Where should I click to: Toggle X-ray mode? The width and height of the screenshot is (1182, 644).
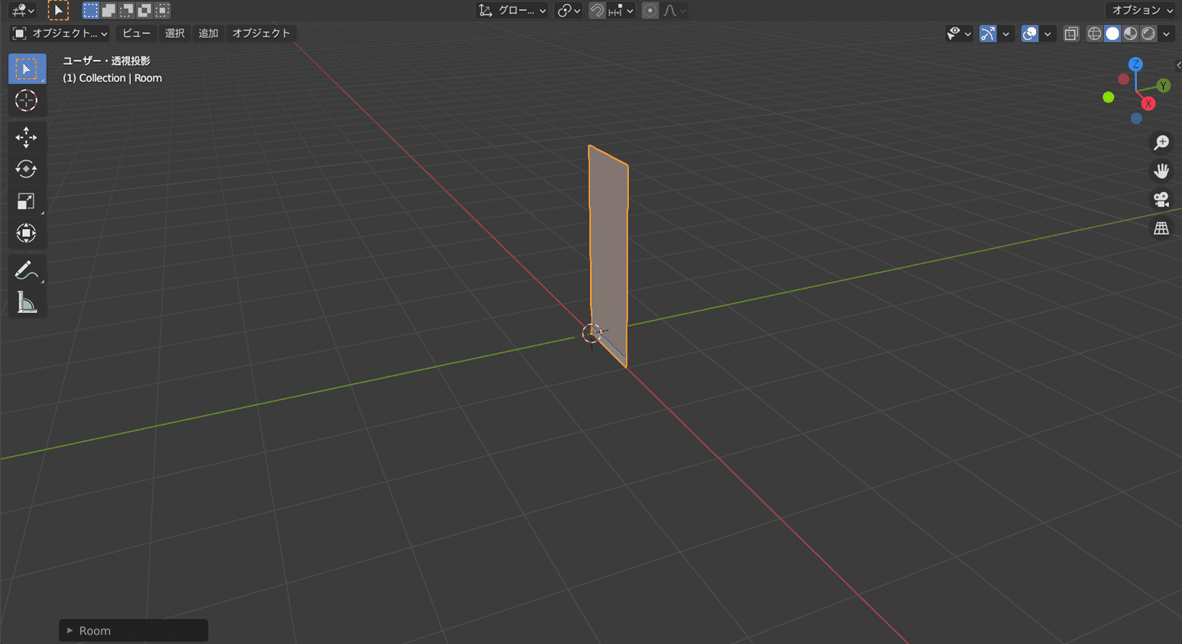click(x=1071, y=33)
